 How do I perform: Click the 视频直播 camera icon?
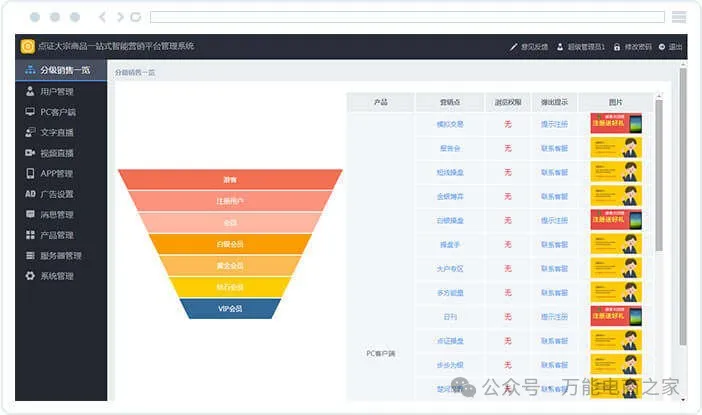pos(30,153)
